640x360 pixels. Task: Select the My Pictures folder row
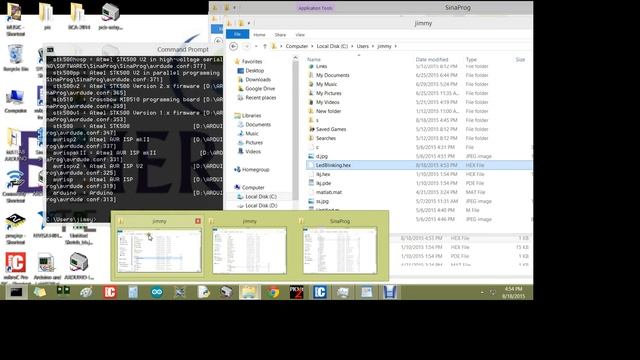point(419,93)
